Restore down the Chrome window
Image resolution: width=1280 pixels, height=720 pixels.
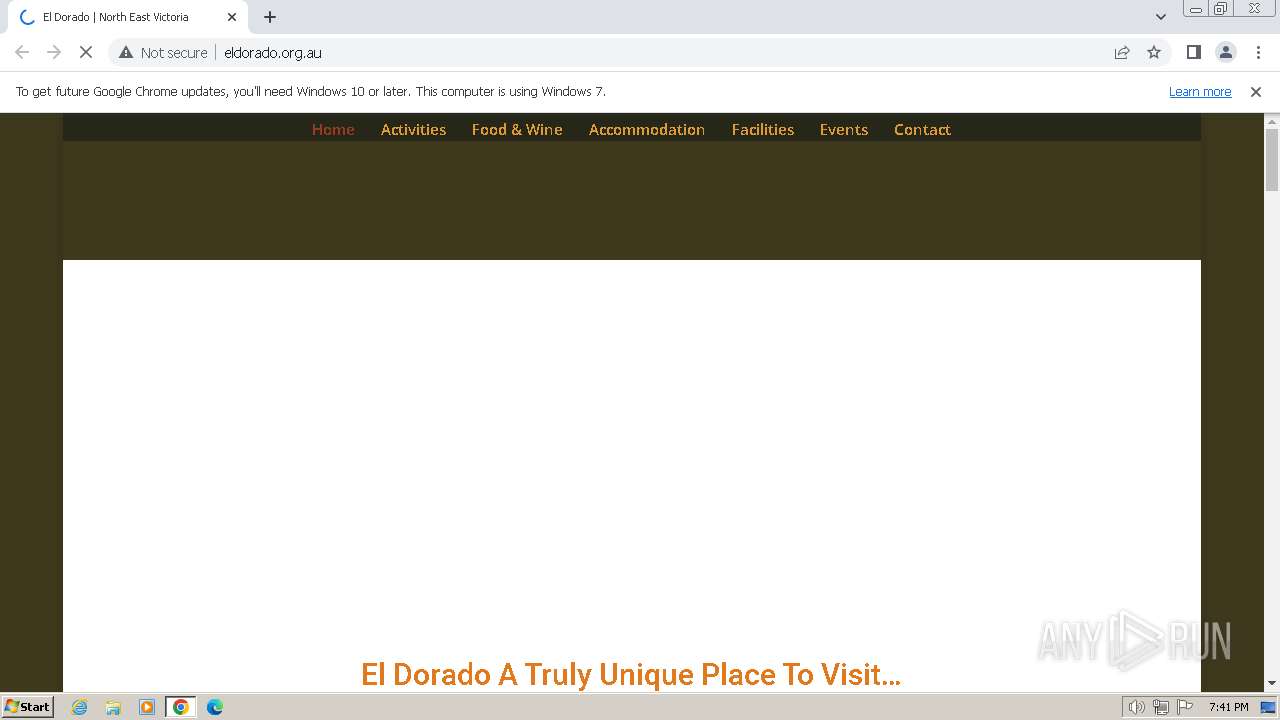click(1221, 9)
